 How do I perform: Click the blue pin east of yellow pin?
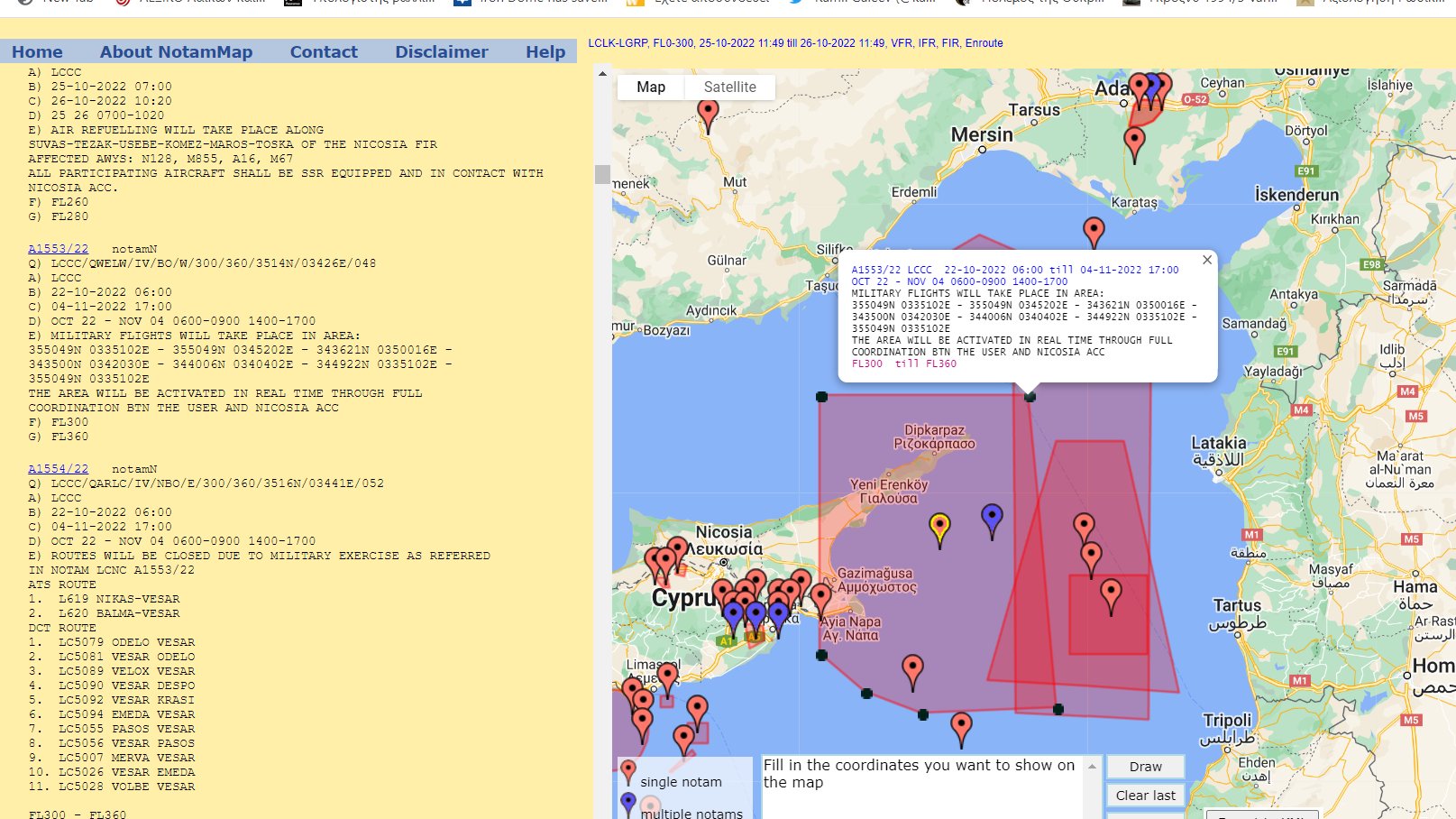992,520
